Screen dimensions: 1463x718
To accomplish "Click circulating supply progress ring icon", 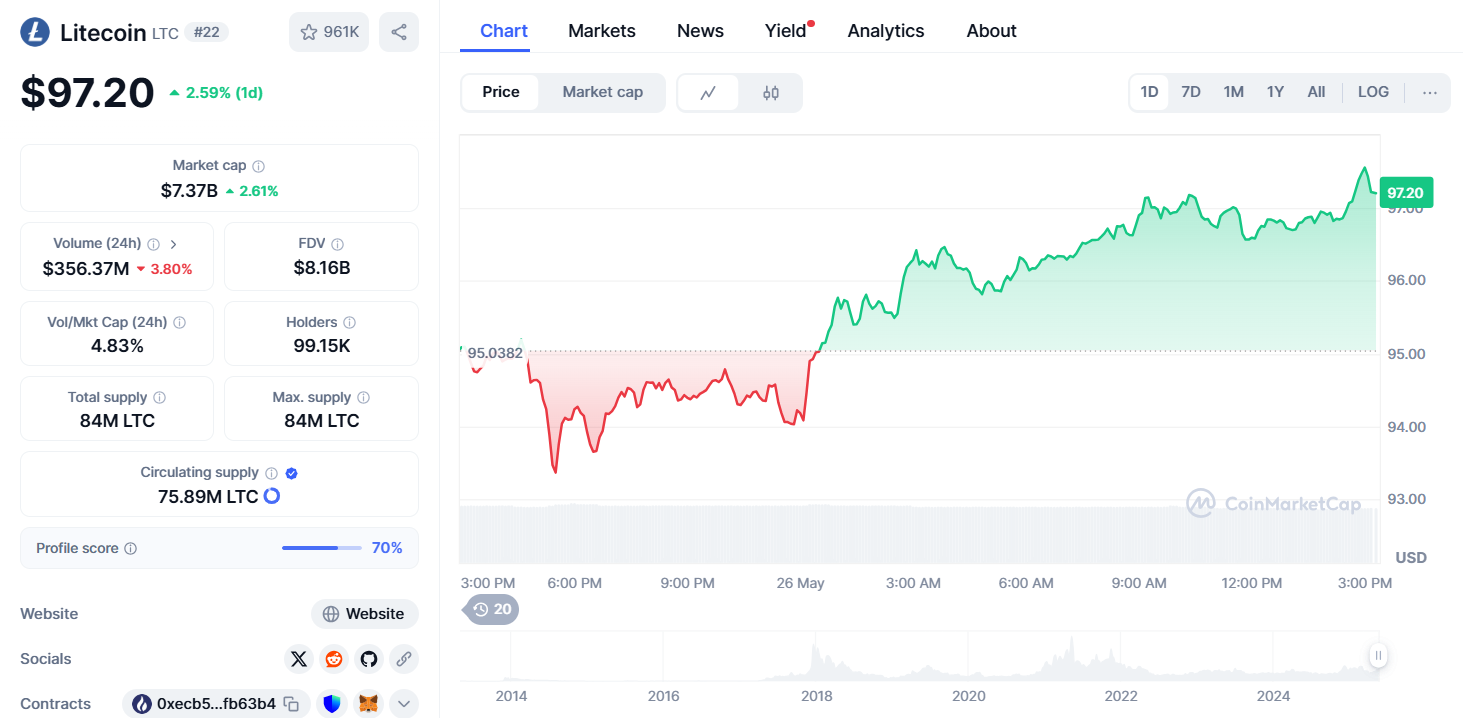I will pos(272,496).
